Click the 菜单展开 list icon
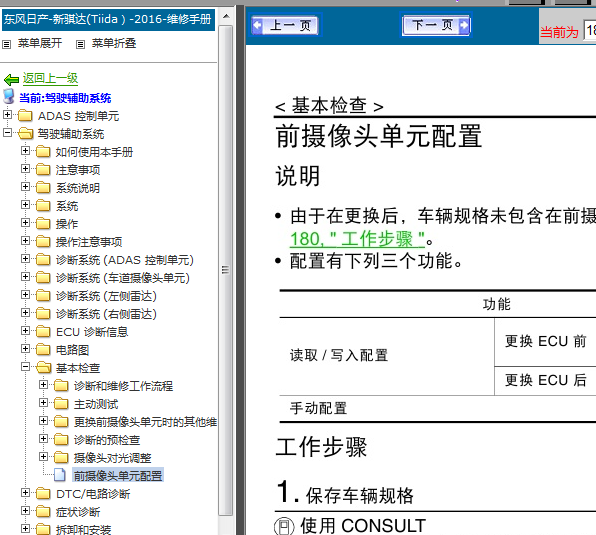 (x=6, y=44)
